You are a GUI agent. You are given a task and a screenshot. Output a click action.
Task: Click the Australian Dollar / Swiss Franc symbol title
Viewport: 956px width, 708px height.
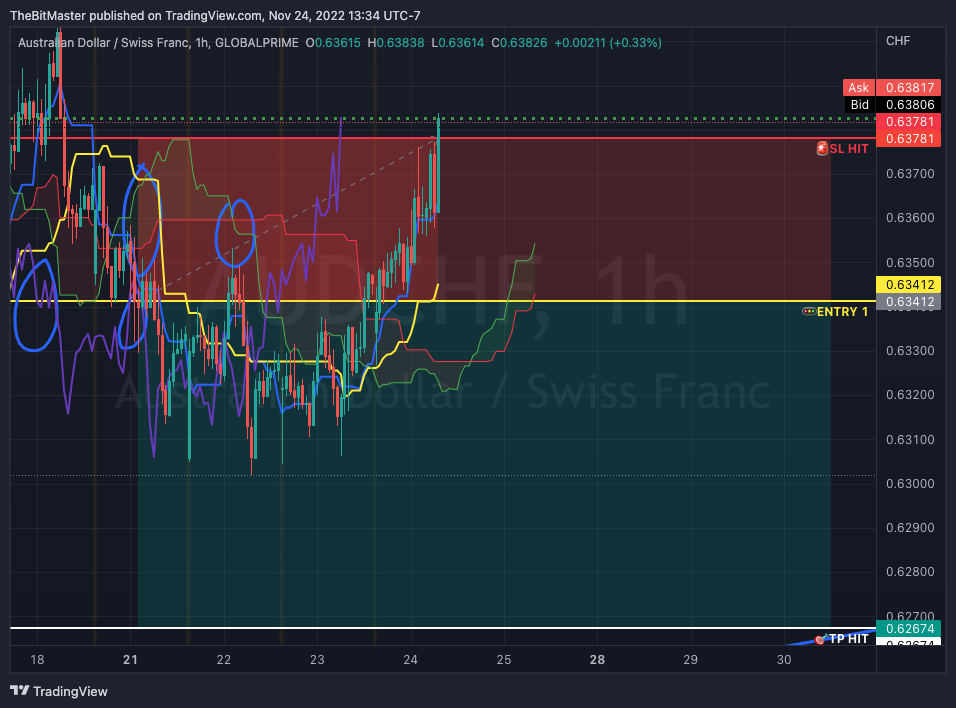coord(103,43)
